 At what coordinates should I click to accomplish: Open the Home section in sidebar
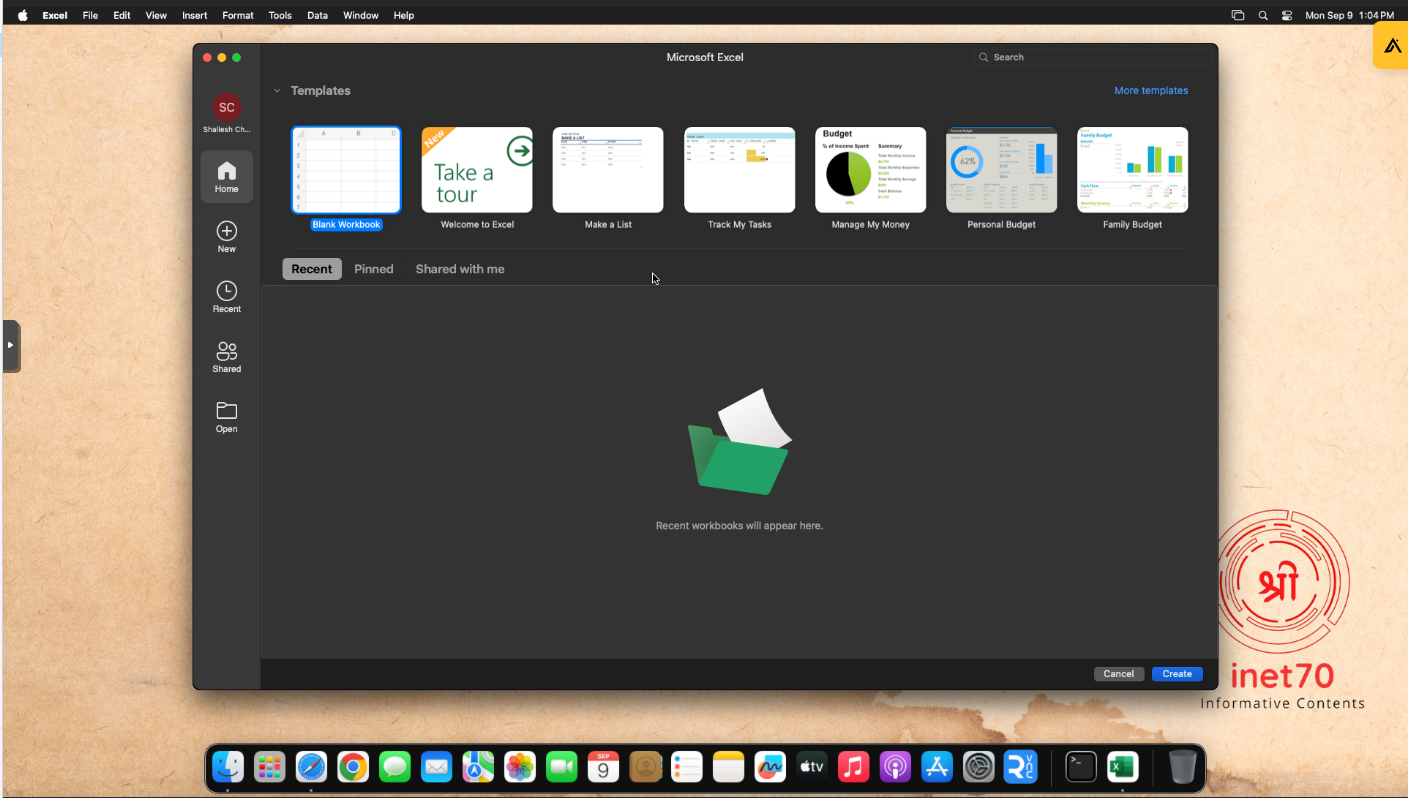click(x=227, y=177)
